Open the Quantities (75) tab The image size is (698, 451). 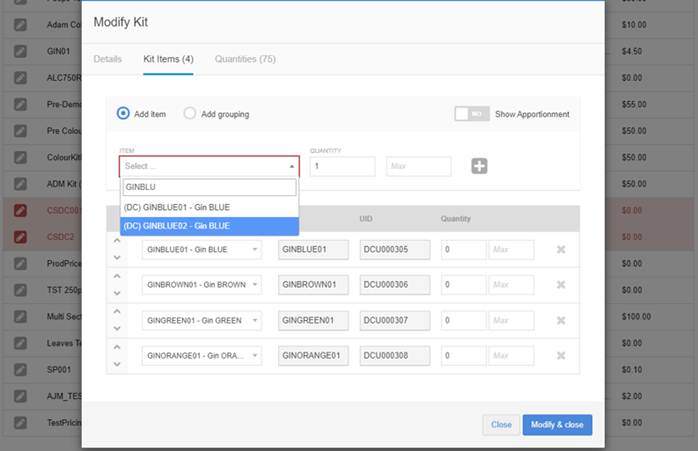245,59
